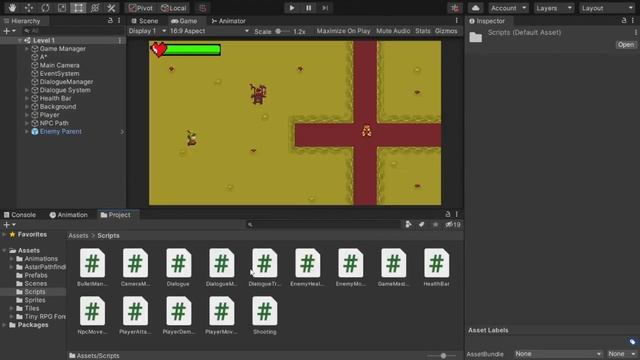Select the Scale tool
The height and width of the screenshot is (360, 640).
(62, 8)
